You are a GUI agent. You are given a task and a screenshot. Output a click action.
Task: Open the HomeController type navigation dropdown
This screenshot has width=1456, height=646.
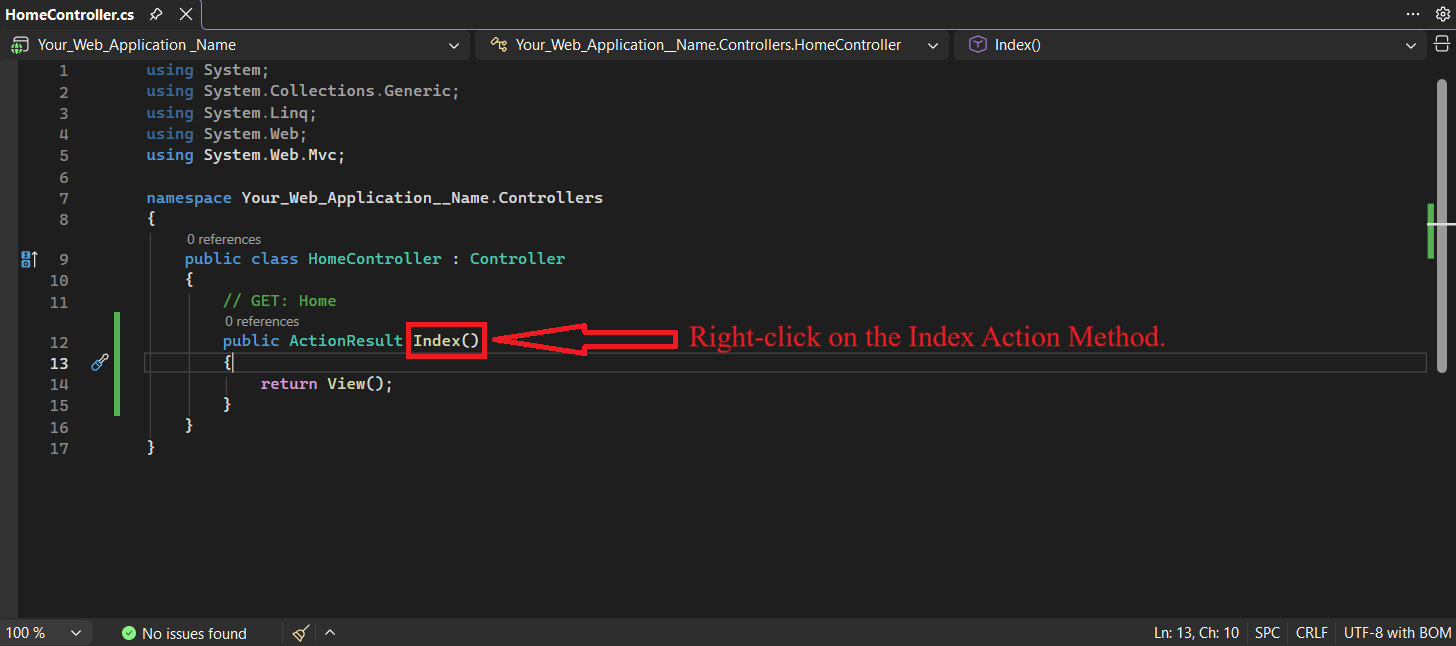coord(932,45)
